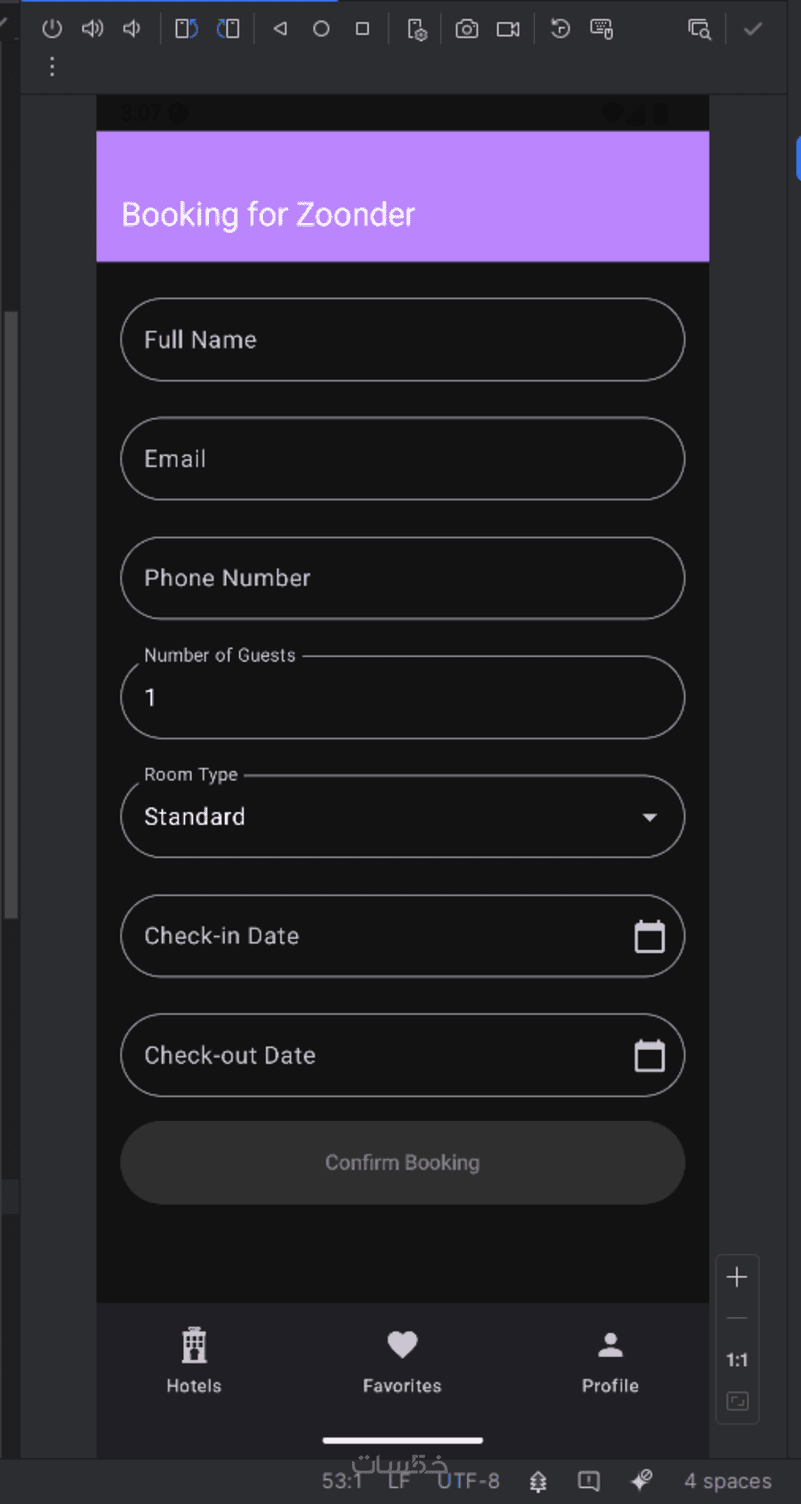The height and width of the screenshot is (1504, 801).
Task: Open the Profile tab
Action: (x=610, y=1360)
